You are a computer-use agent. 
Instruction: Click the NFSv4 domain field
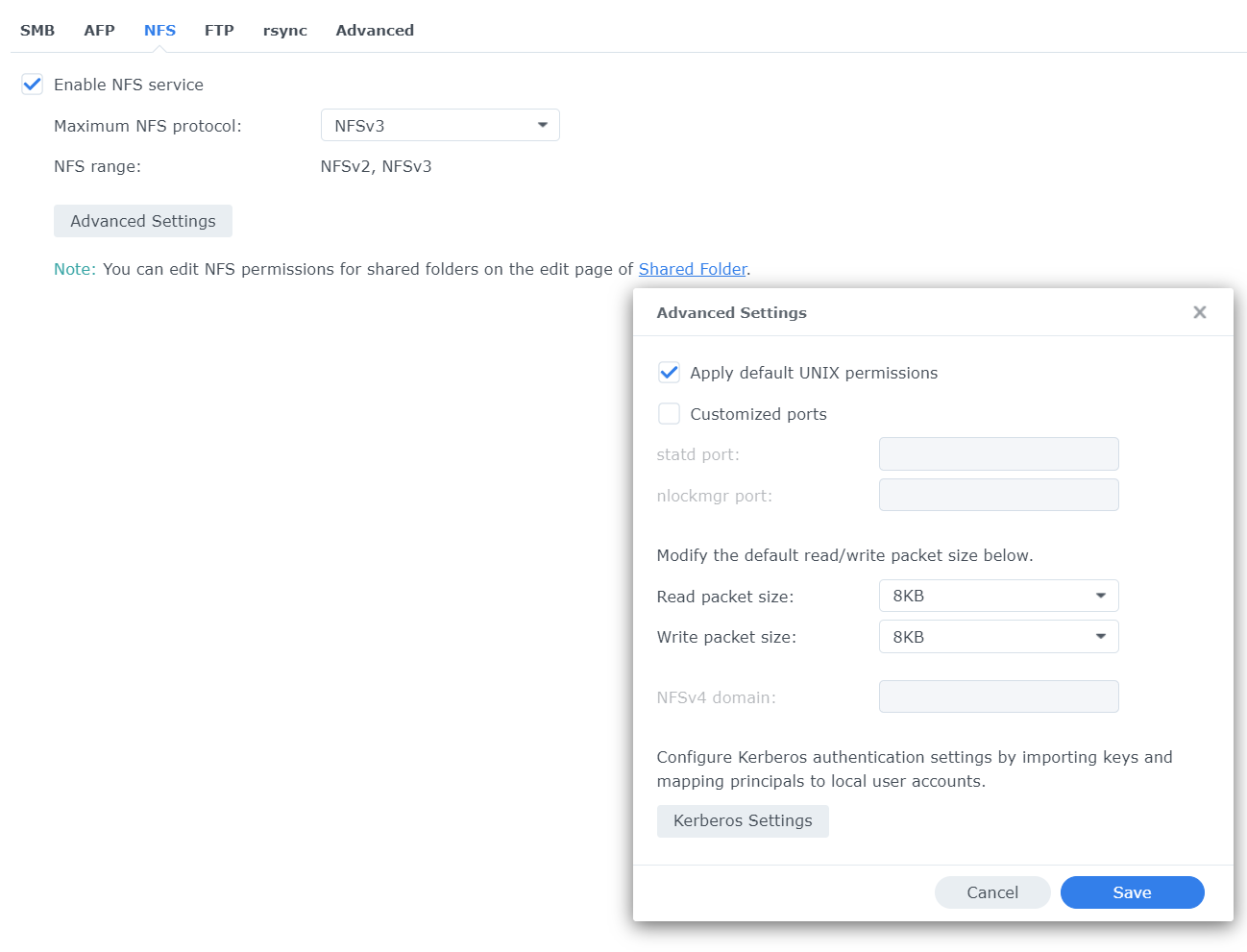pyautogui.click(x=998, y=697)
